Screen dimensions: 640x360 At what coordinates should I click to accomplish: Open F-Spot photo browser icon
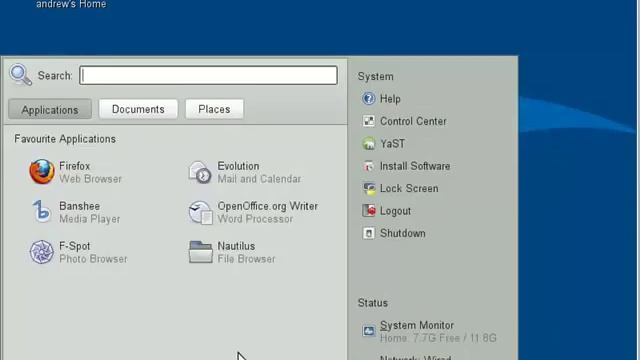coord(42,251)
